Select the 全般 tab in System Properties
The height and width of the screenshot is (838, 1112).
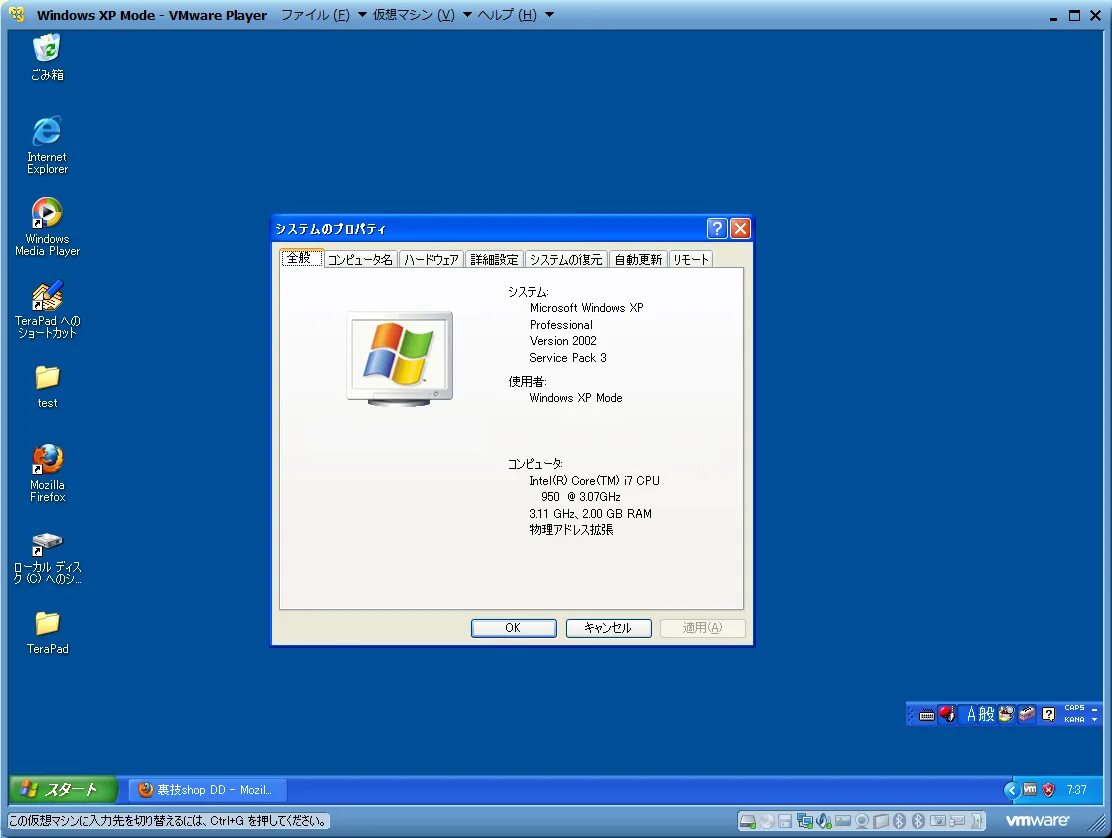[x=301, y=258]
